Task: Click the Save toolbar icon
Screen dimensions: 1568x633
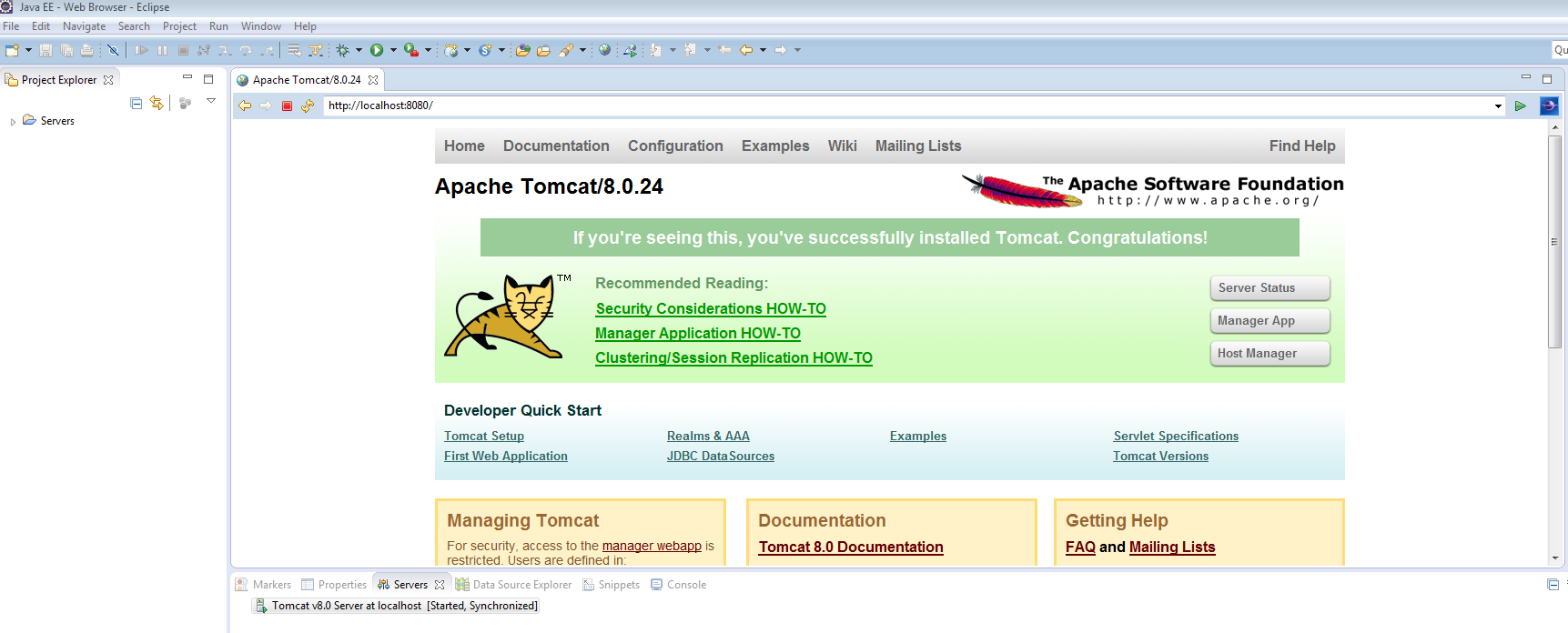Action: 46,50
